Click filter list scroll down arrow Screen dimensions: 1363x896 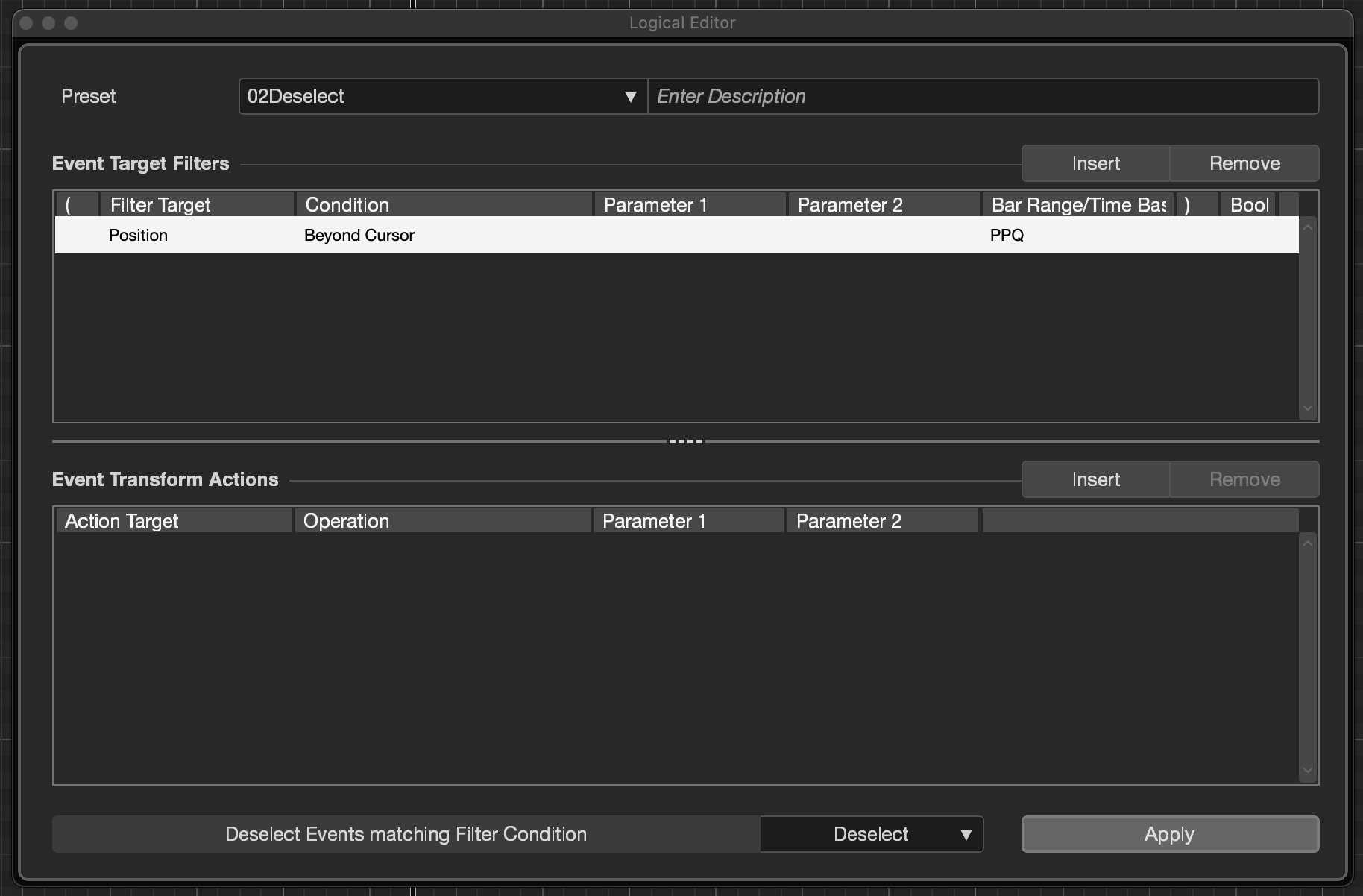(x=1308, y=408)
